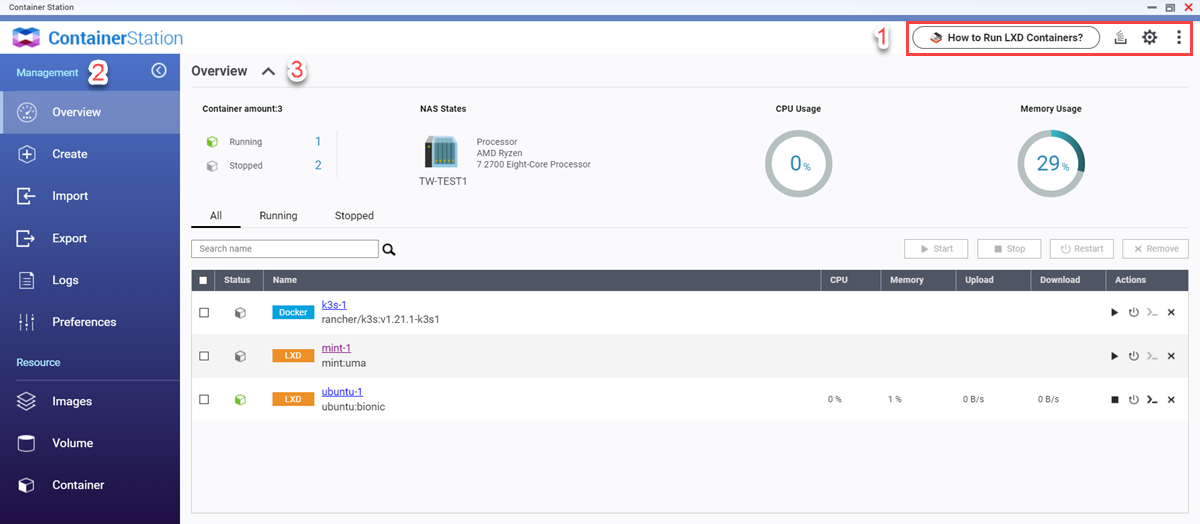Open Export in the sidebar
The height and width of the screenshot is (524, 1200).
point(90,238)
